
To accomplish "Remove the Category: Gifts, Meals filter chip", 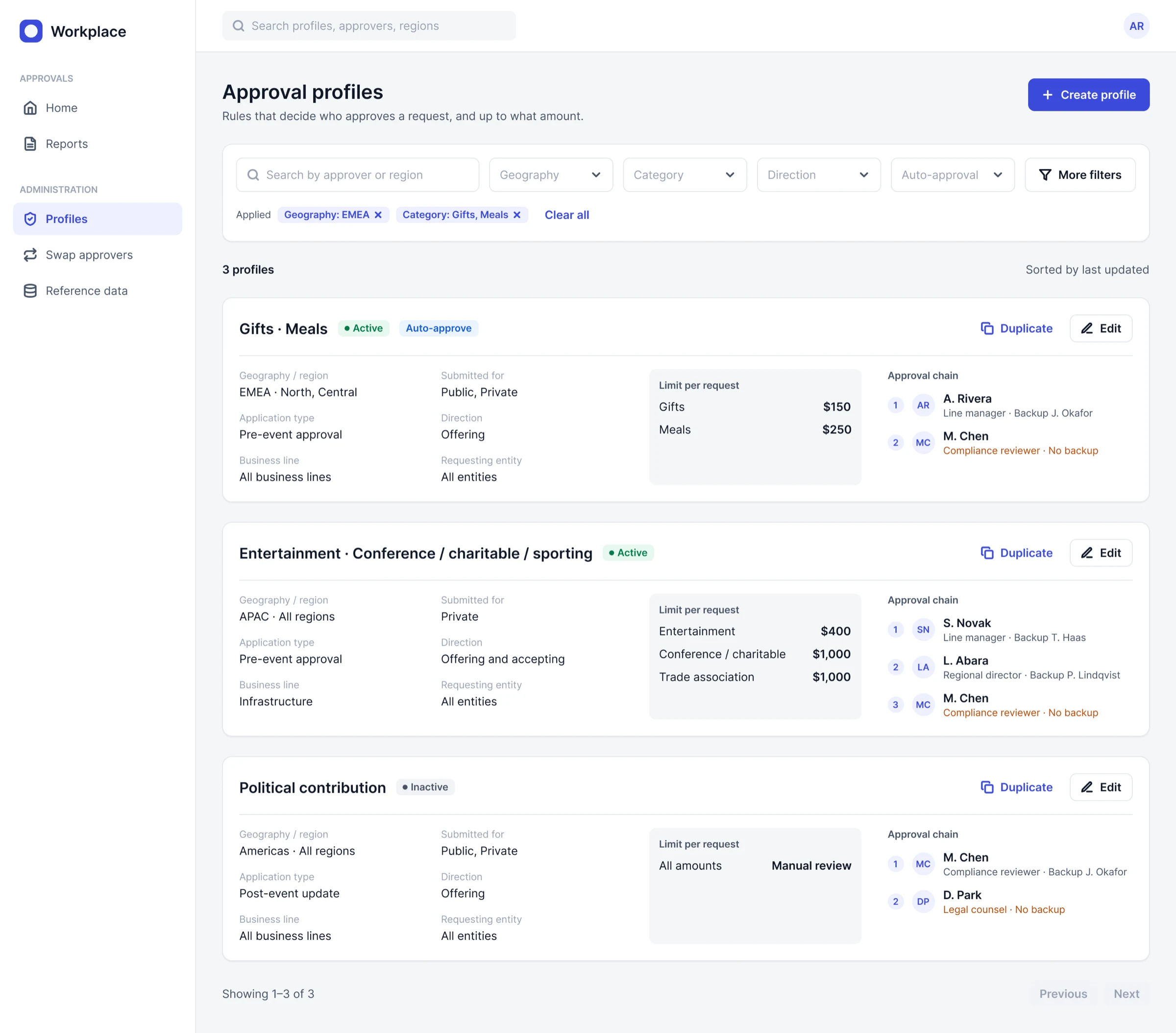I will click(516, 215).
